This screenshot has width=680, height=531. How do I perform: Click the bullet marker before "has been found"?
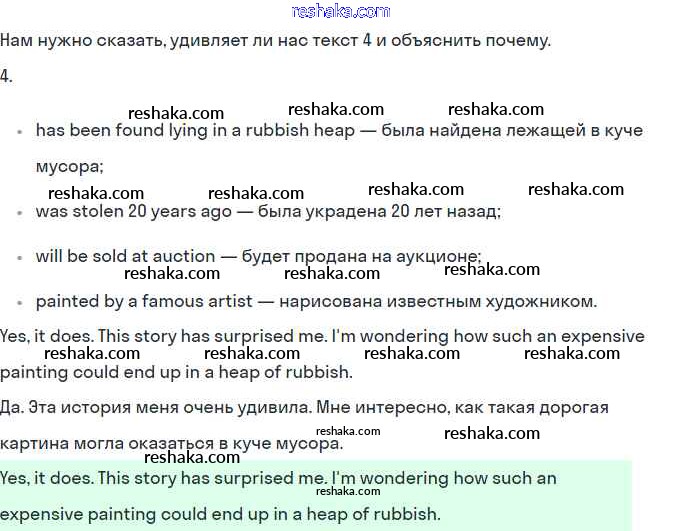(x=19, y=131)
